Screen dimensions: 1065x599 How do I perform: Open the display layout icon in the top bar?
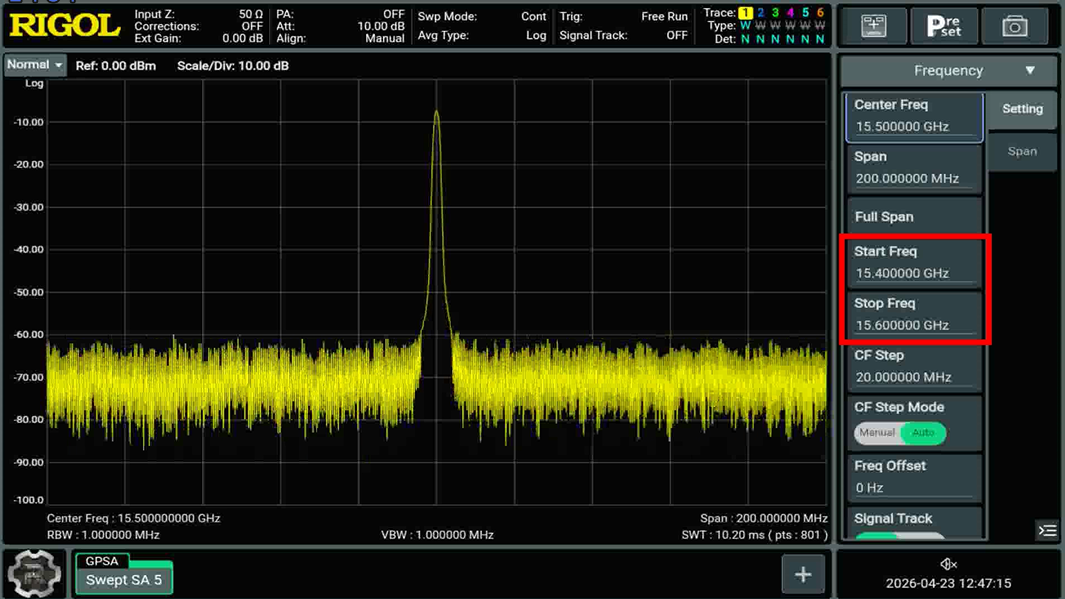point(873,26)
